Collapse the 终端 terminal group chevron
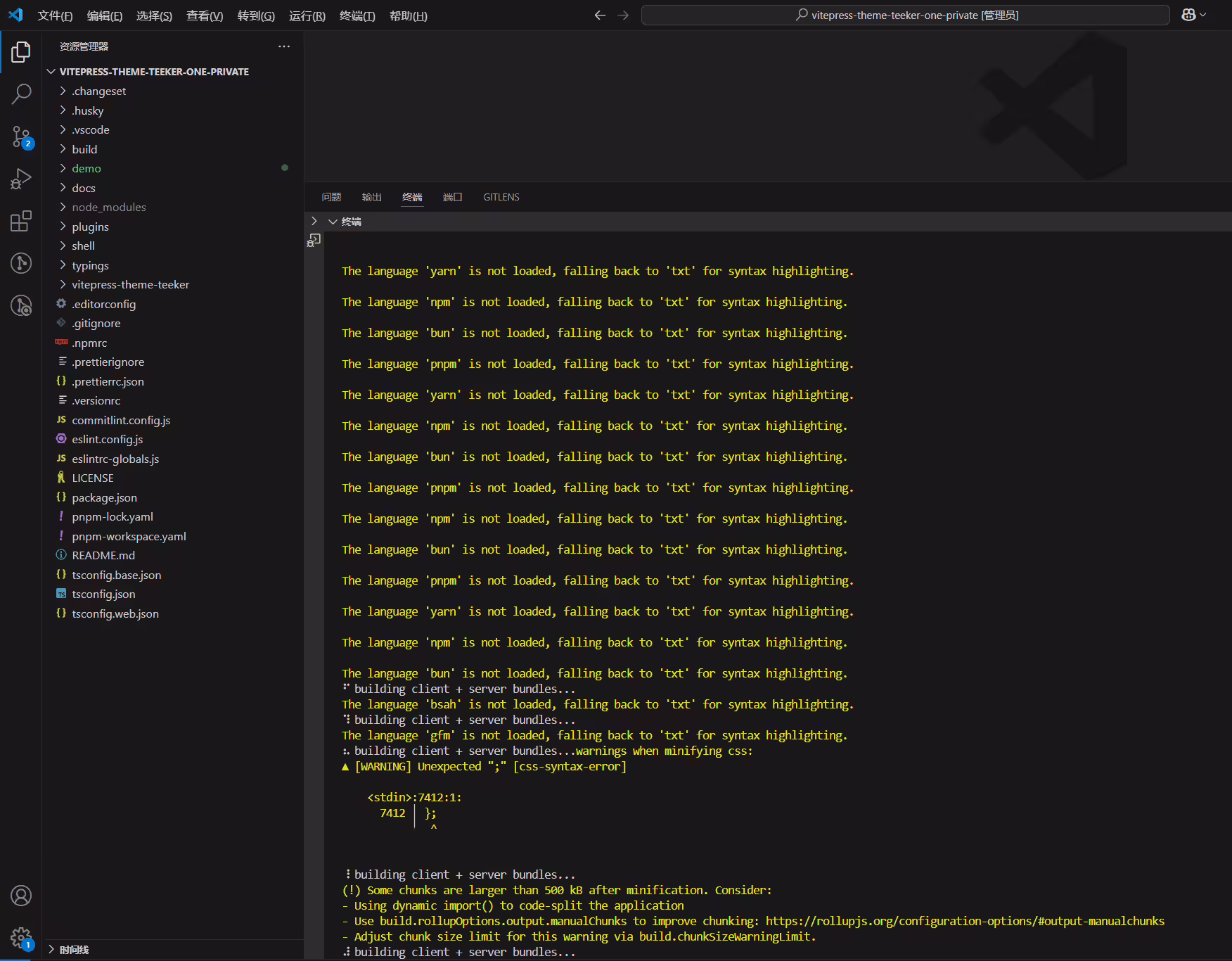This screenshot has height=961, width=1232. (333, 222)
